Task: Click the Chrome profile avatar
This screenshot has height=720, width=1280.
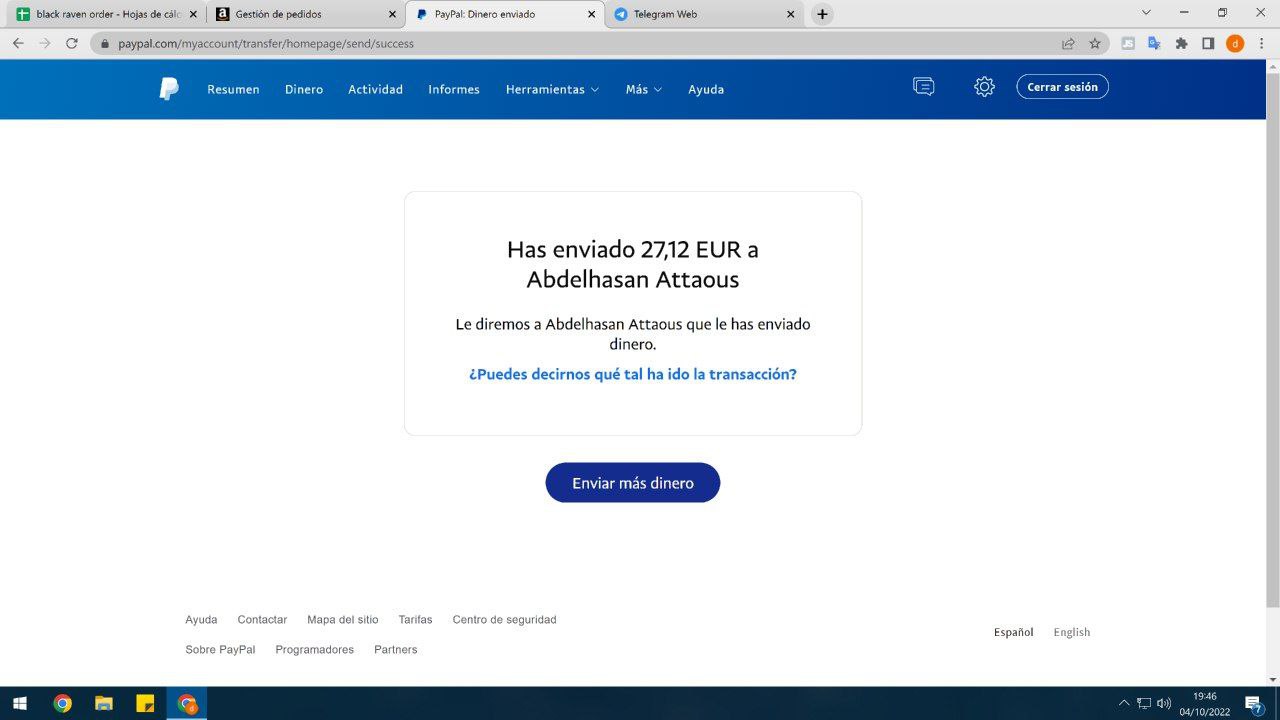Action: (1235, 43)
